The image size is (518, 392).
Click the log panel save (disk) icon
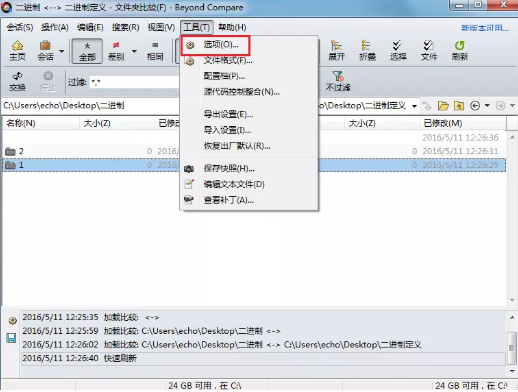(11, 338)
